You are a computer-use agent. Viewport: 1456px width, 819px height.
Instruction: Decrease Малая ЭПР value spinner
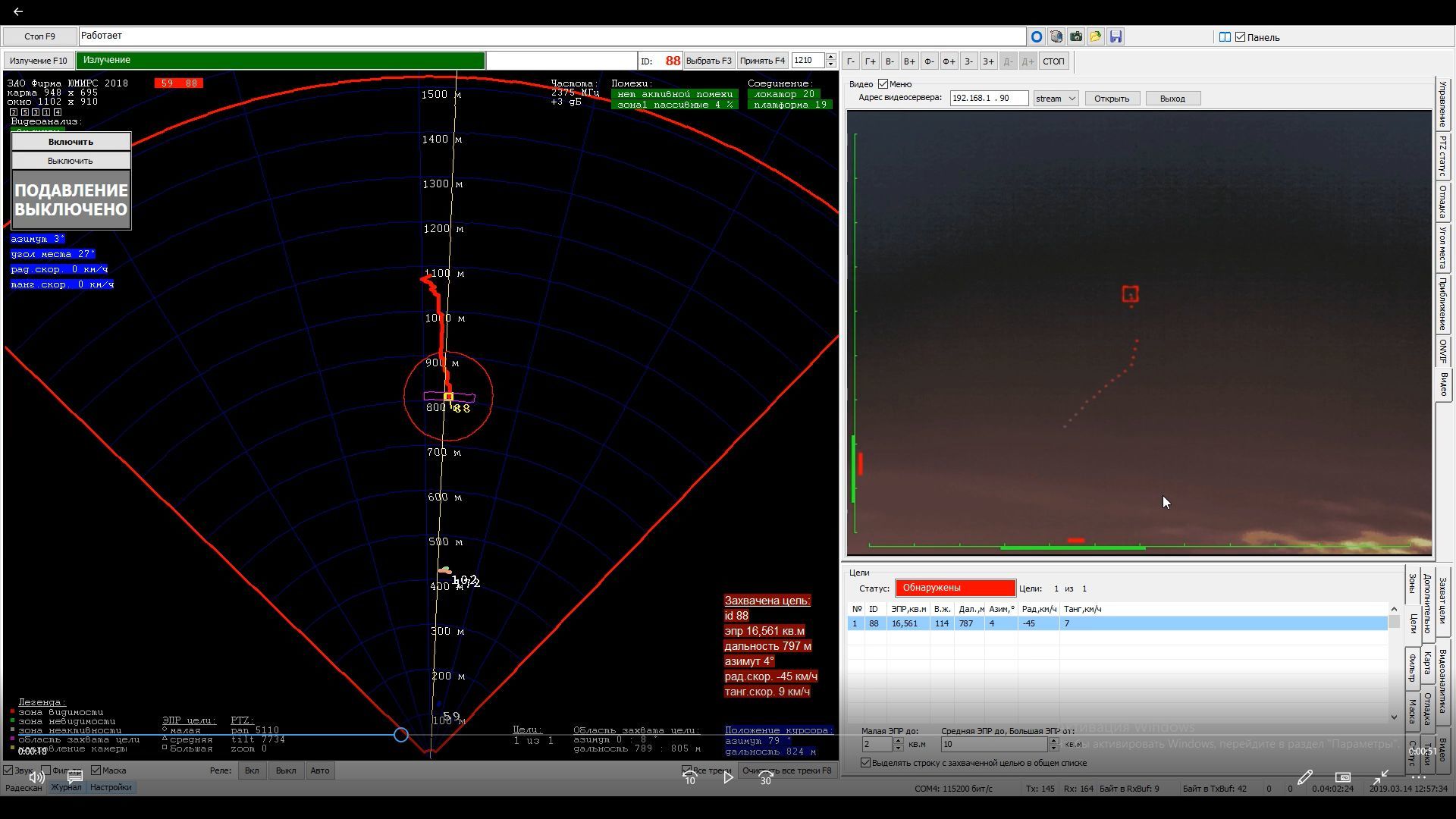tap(898, 748)
